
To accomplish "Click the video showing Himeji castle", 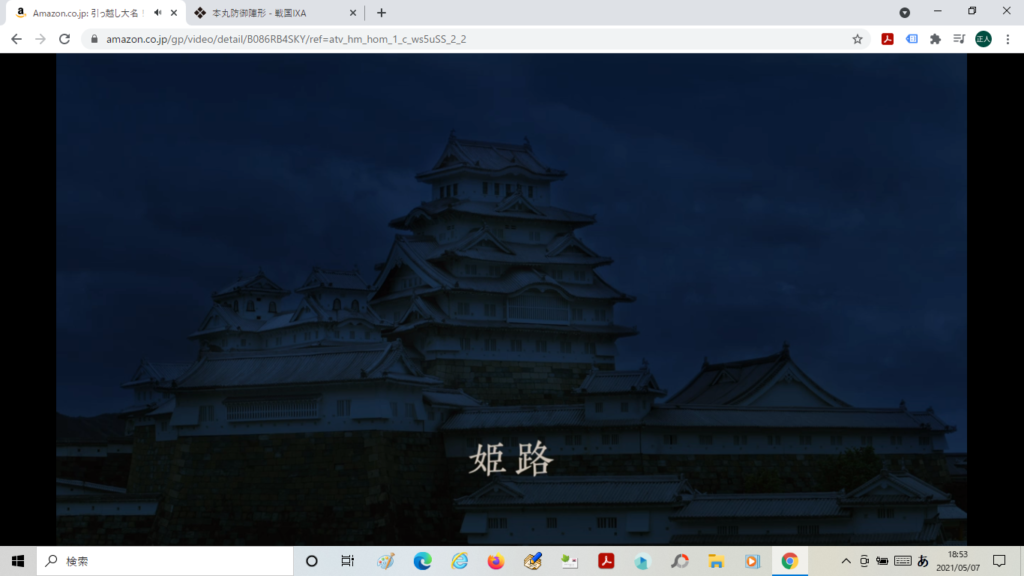I will click(511, 298).
